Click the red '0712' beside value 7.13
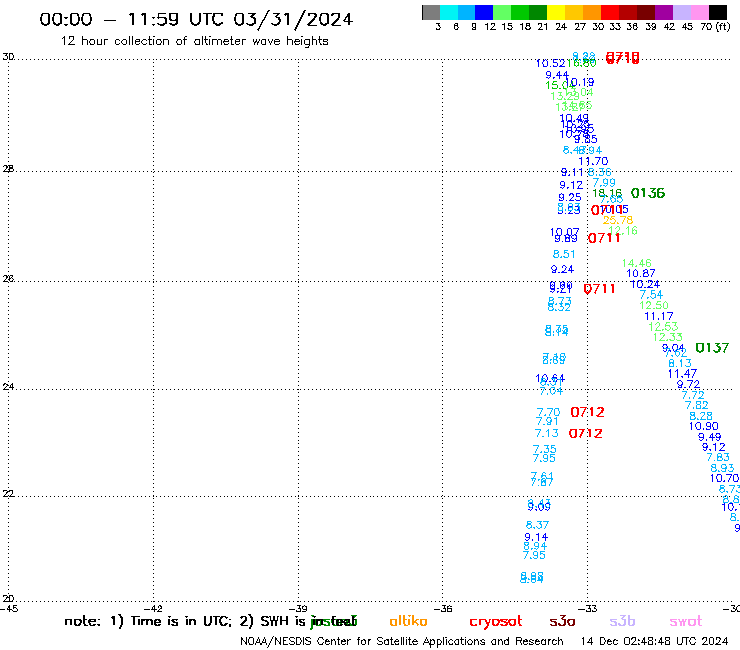This screenshot has height=650, width=740. coord(585,433)
